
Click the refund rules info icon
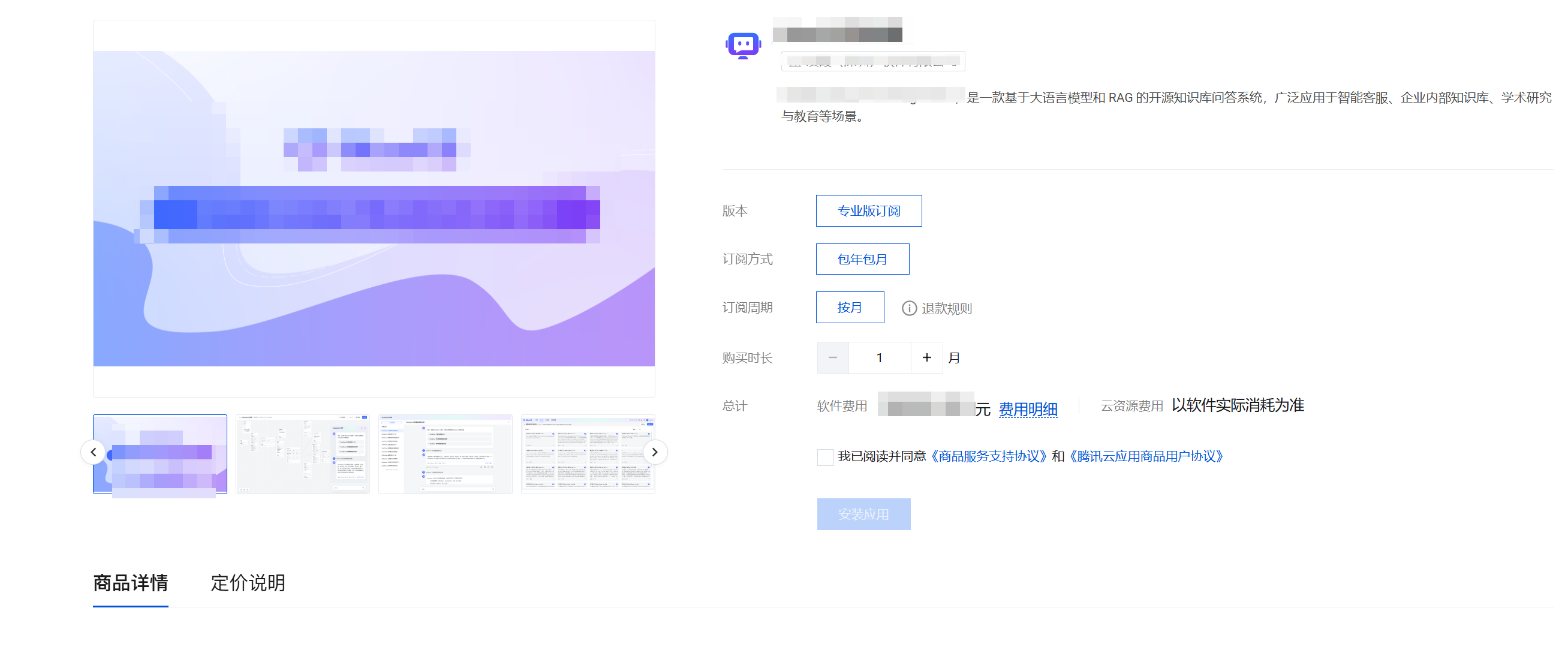tap(909, 309)
